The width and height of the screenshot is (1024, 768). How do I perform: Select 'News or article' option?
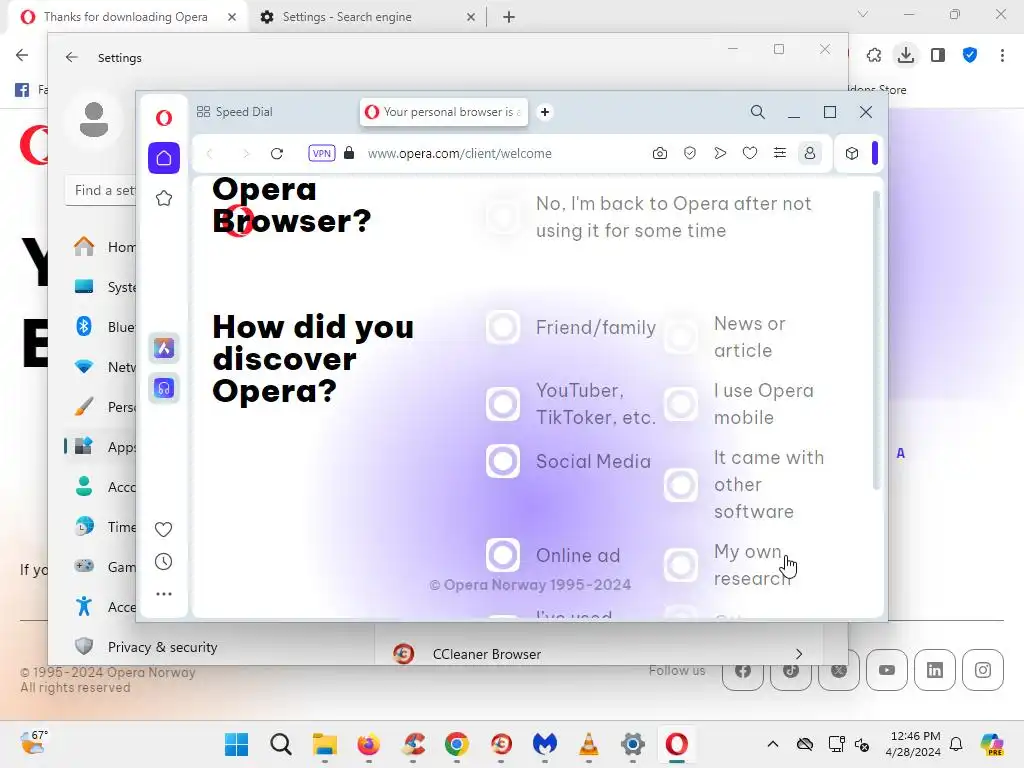[681, 337]
